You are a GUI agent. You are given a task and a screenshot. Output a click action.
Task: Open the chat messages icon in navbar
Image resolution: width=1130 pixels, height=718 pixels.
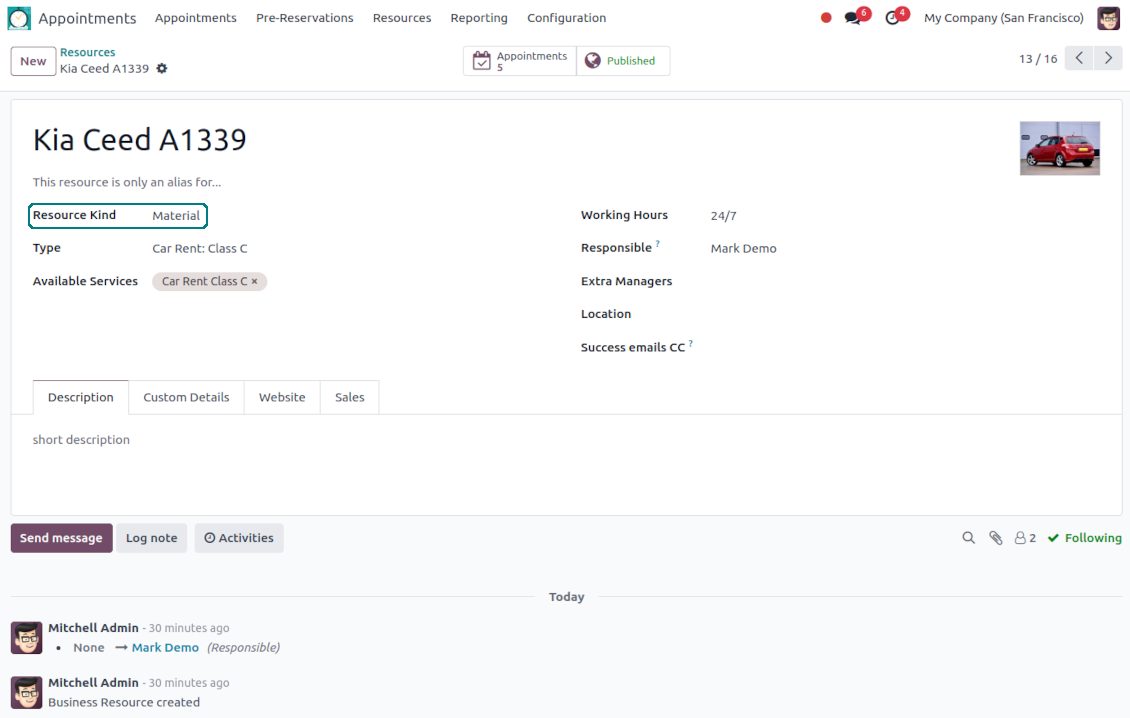853,18
